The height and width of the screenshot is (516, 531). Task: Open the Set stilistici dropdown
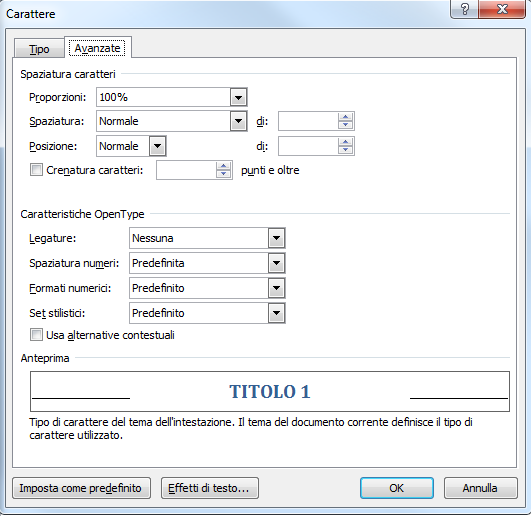point(276,313)
